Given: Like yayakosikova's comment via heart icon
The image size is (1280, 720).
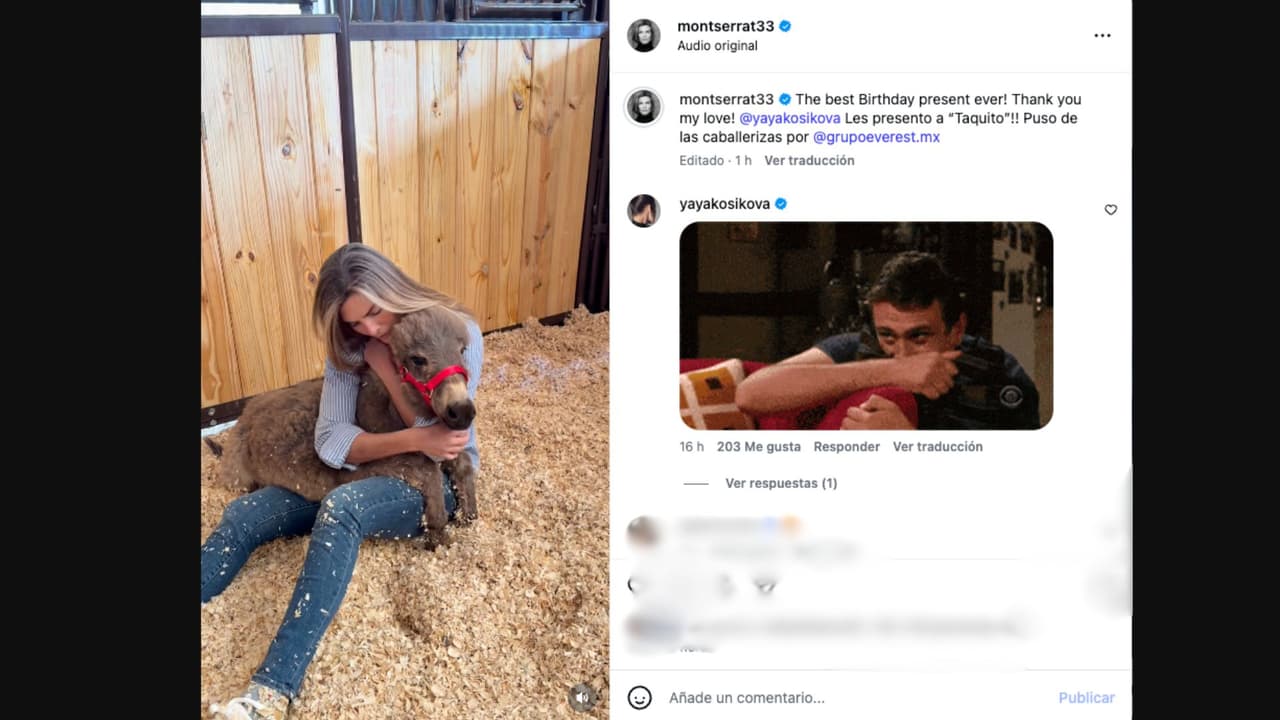Looking at the screenshot, I should (1110, 210).
